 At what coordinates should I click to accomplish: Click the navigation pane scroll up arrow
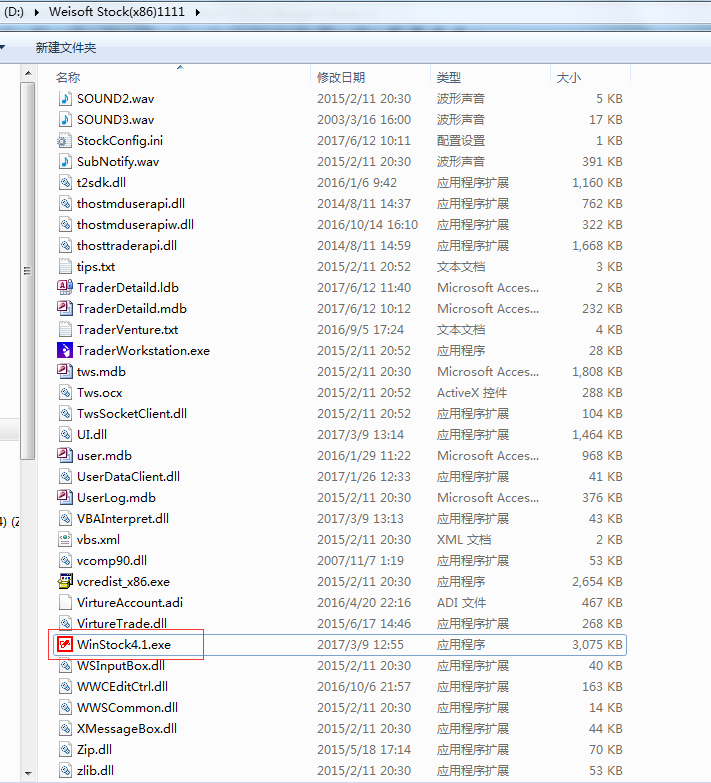(x=28, y=73)
